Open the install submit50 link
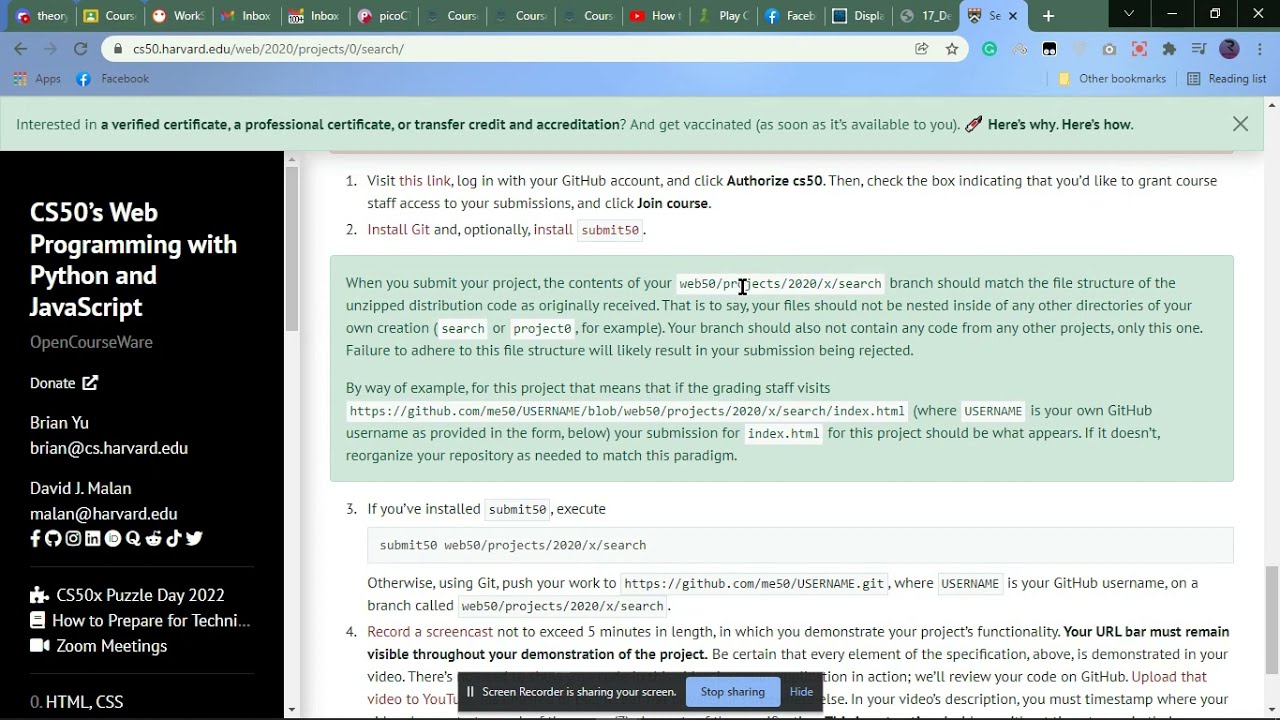 click(588, 229)
